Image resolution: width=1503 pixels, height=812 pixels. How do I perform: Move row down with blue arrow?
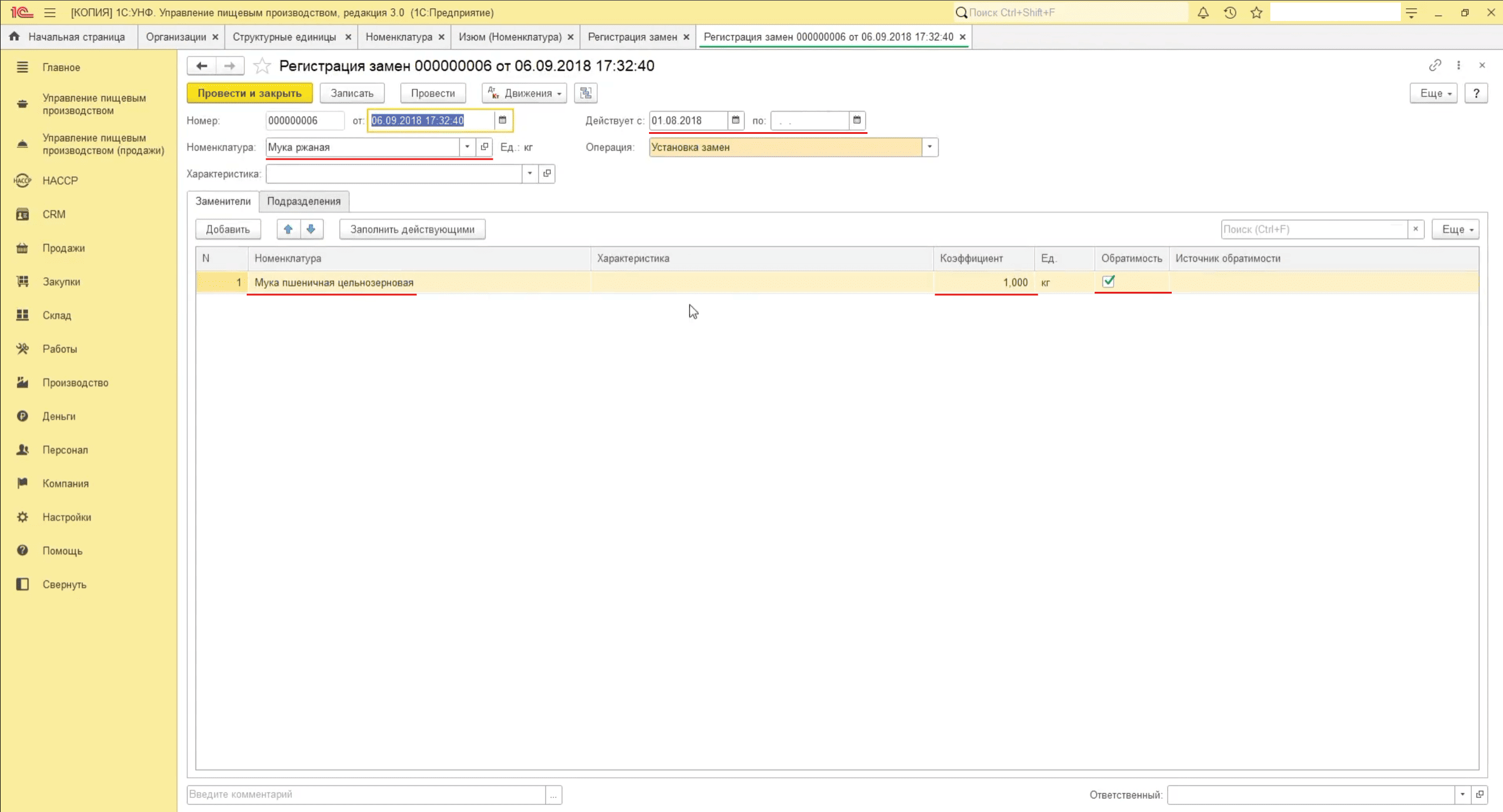point(311,229)
